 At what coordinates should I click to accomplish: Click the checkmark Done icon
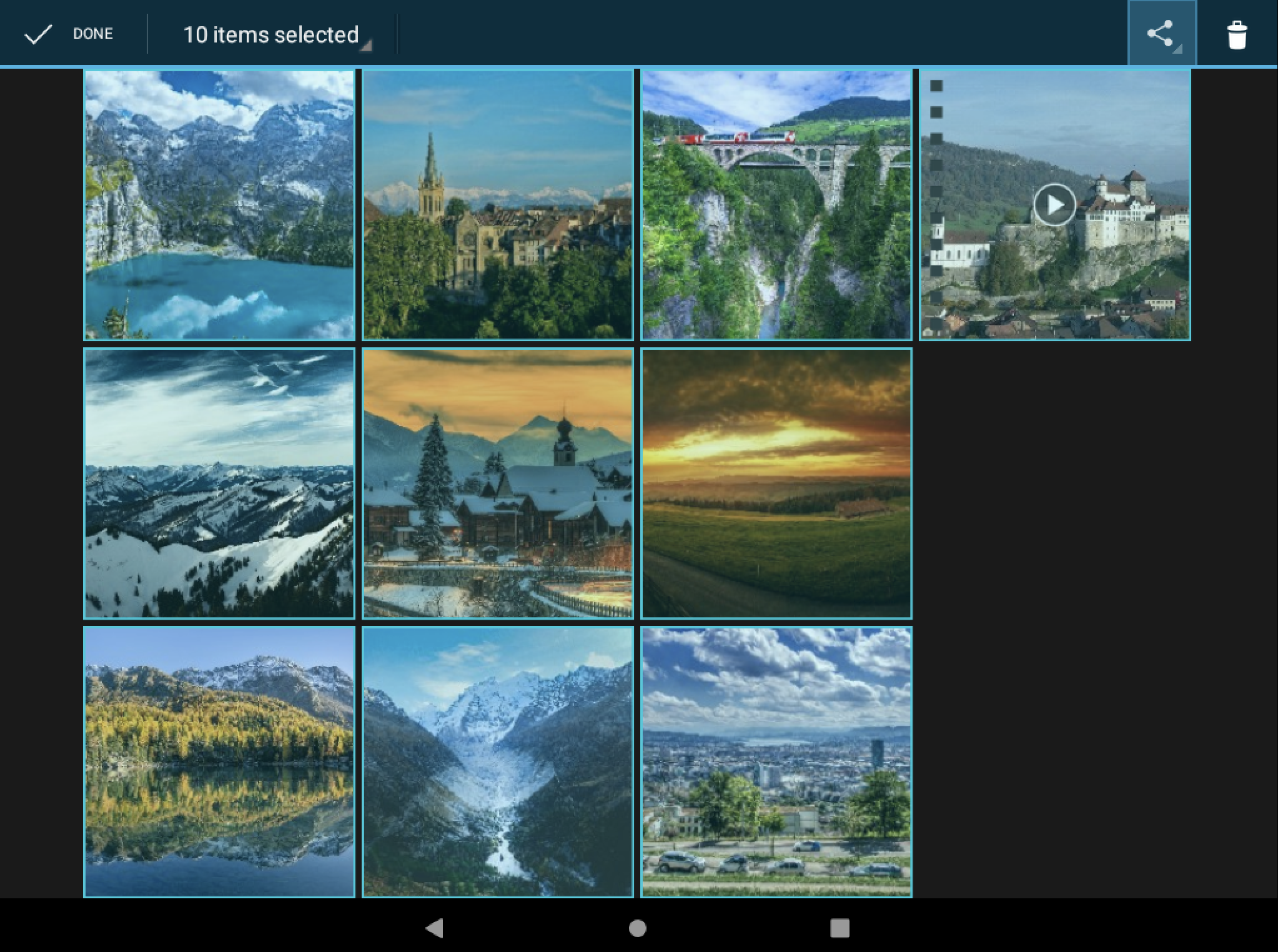click(37, 34)
